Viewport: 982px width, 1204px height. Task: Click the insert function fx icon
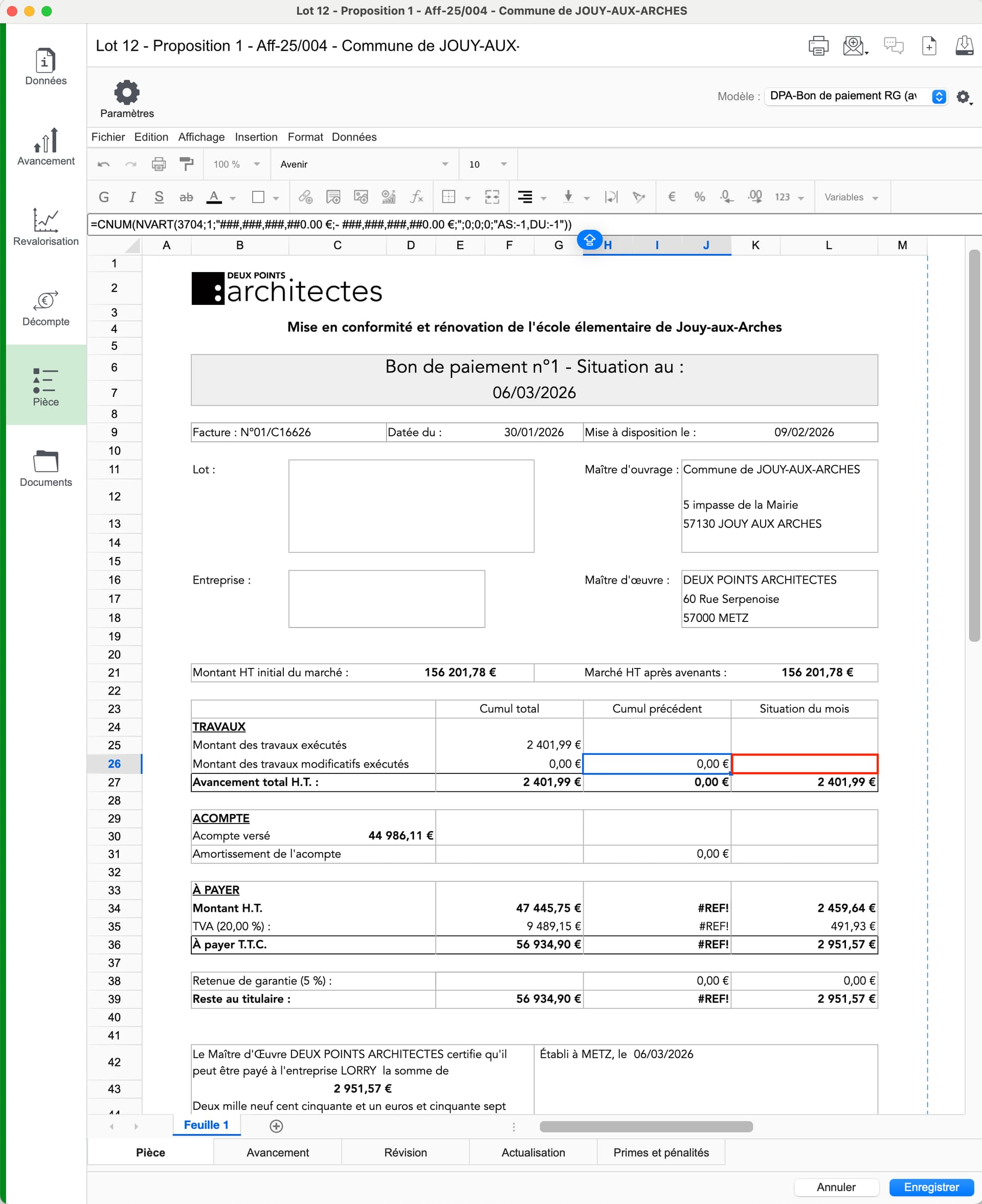[416, 197]
